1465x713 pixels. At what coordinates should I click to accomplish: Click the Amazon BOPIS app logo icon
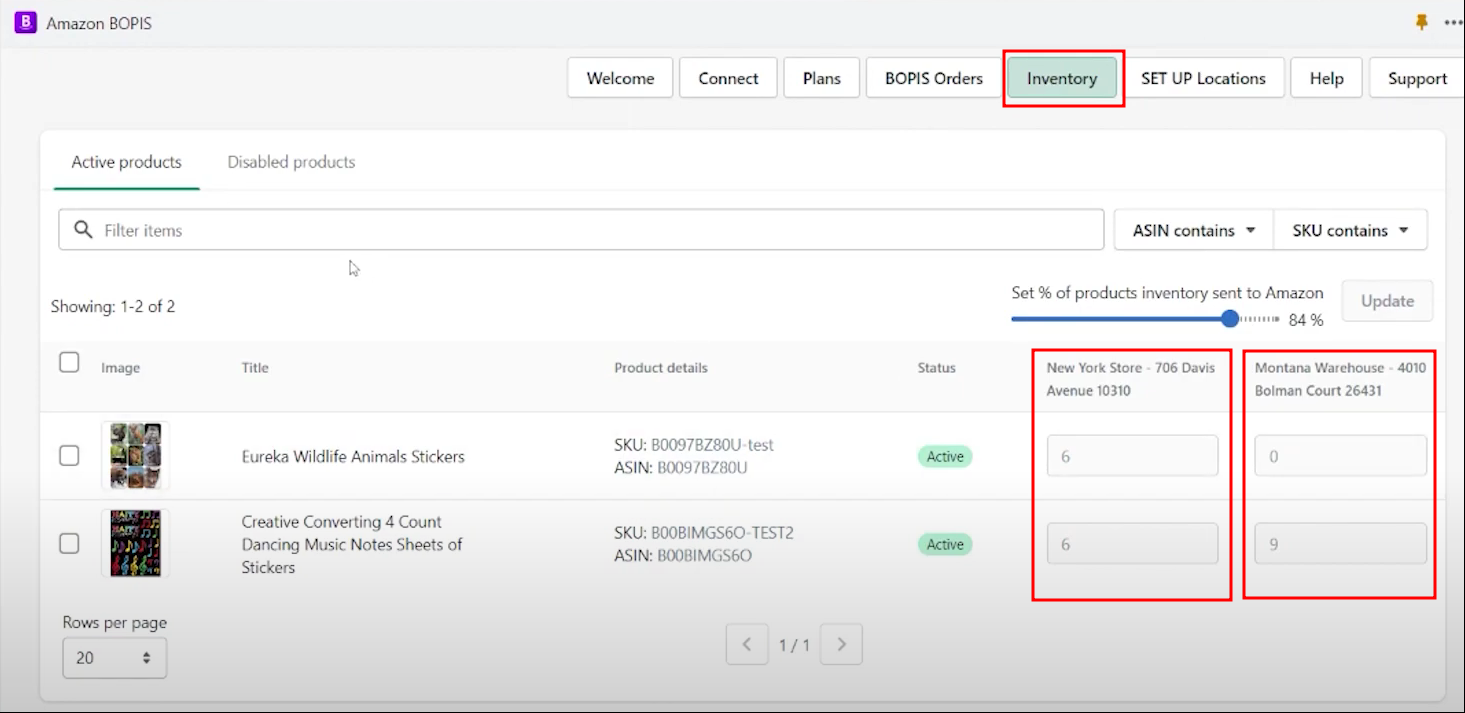click(25, 21)
